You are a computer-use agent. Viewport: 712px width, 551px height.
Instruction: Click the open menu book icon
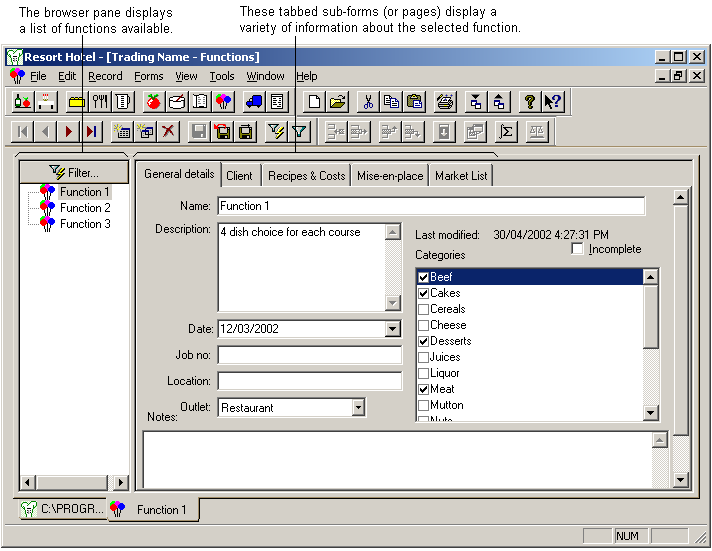pos(200,101)
